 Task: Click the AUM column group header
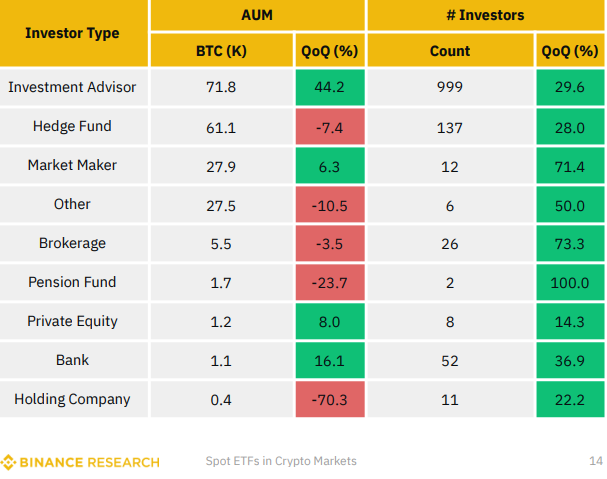pyautogui.click(x=257, y=15)
